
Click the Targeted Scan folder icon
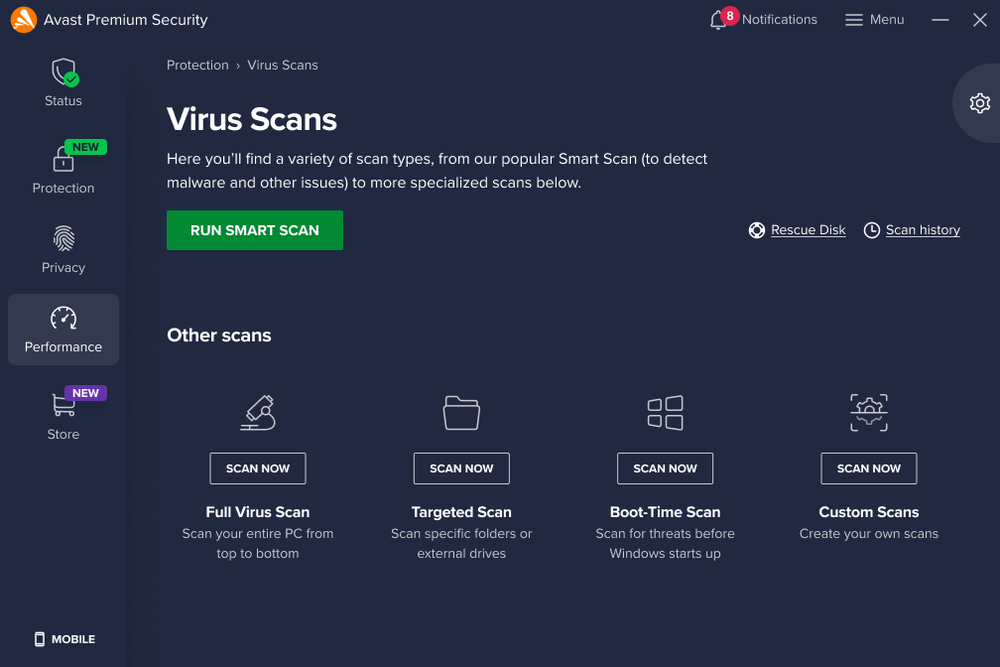coord(461,412)
